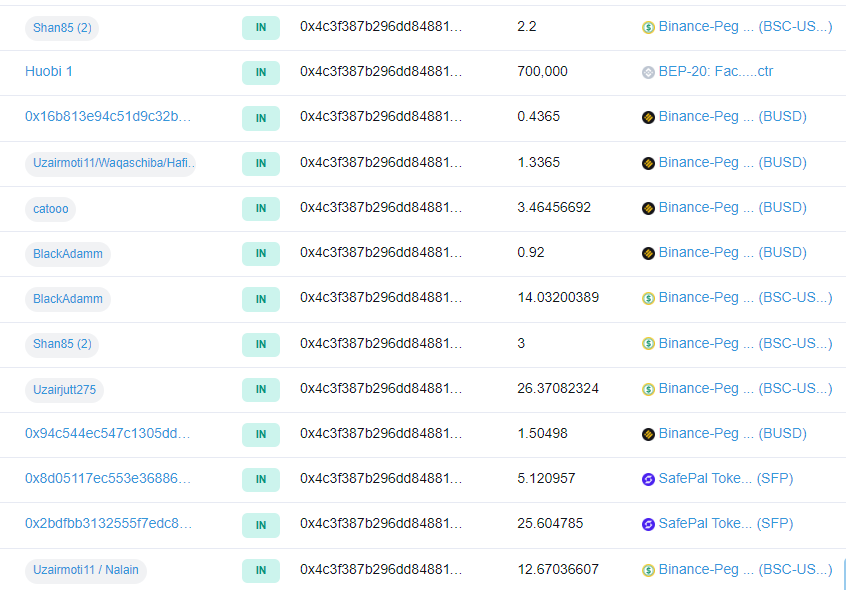Click the 25.604785 amount value
The width and height of the screenshot is (846, 590).
pos(550,524)
